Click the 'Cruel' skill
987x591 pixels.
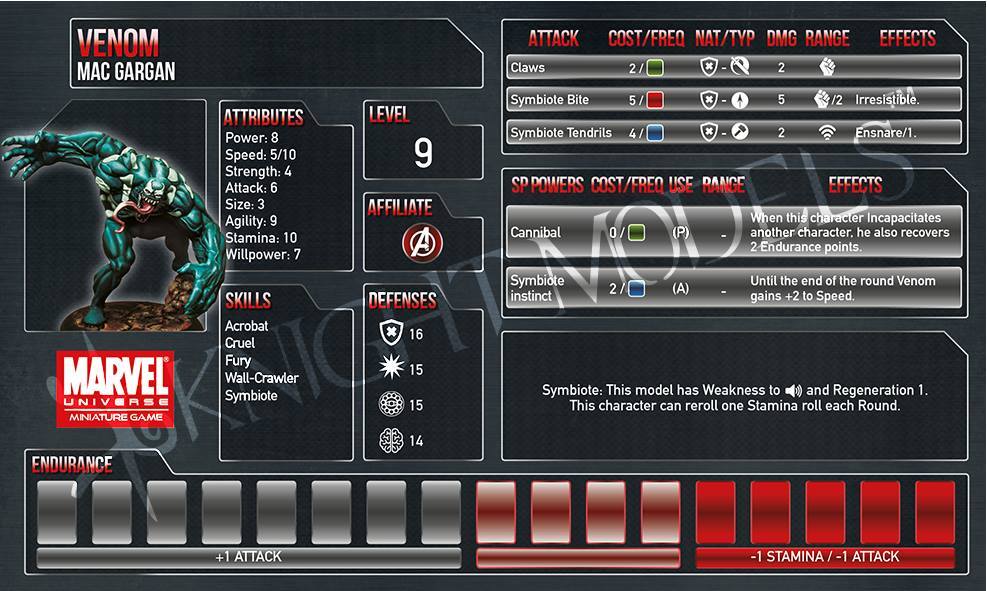[x=240, y=343]
